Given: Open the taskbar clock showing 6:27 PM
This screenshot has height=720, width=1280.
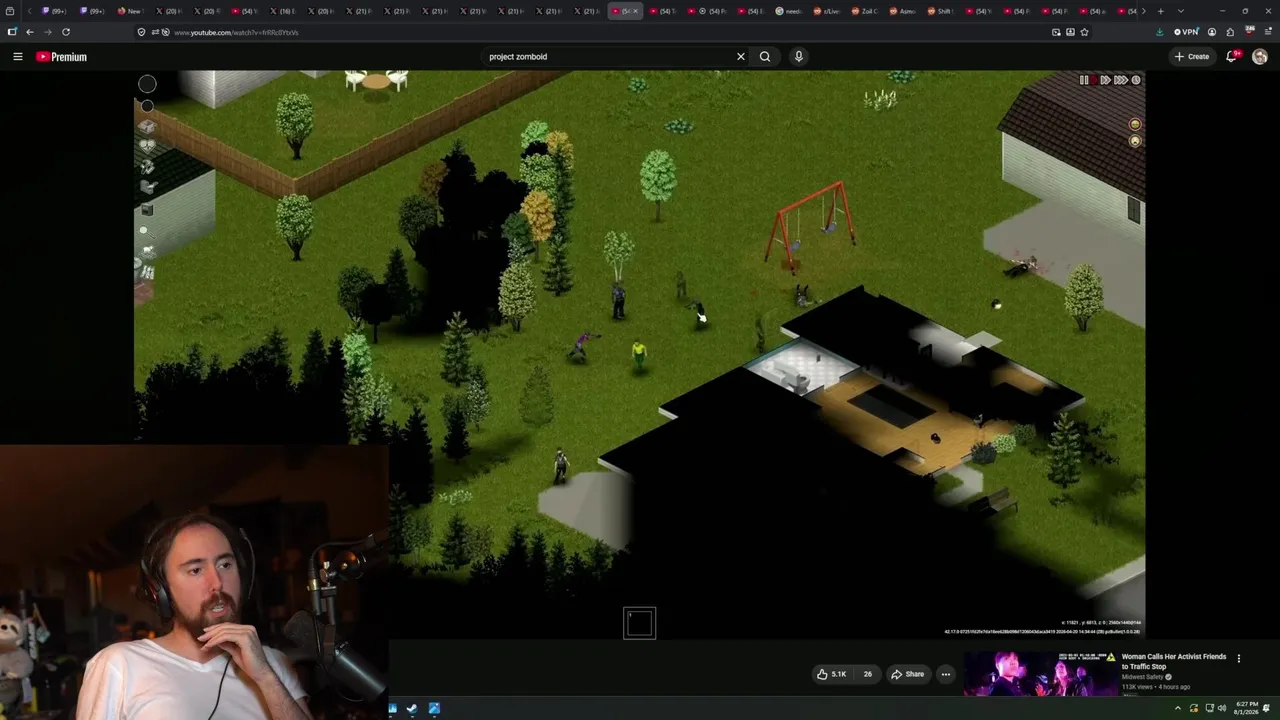Looking at the screenshot, I should [1247, 708].
